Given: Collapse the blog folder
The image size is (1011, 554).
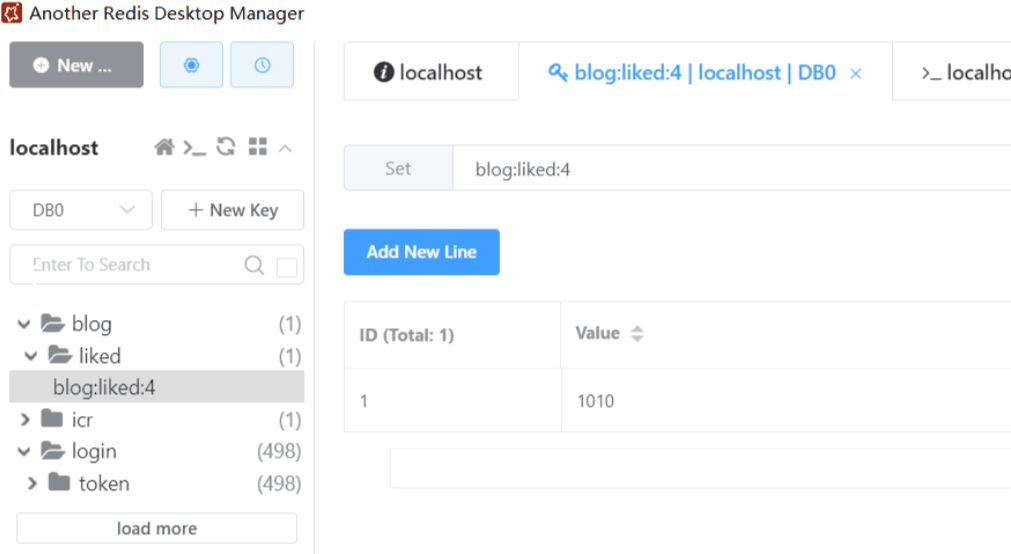Looking at the screenshot, I should pos(24,324).
